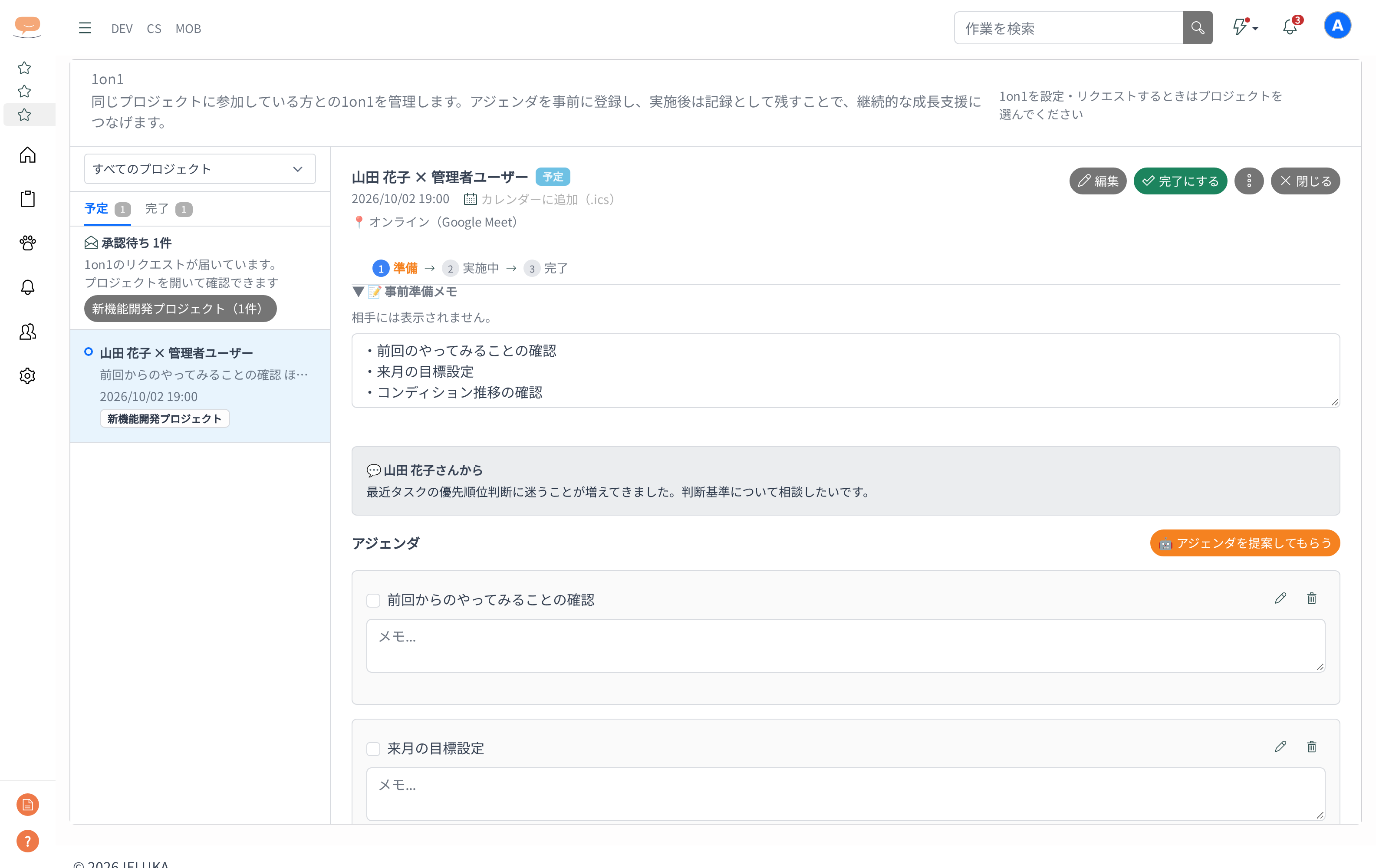Viewport: 1389px width, 868px height.
Task: Open the paw icon in sidebar
Action: pos(27,243)
